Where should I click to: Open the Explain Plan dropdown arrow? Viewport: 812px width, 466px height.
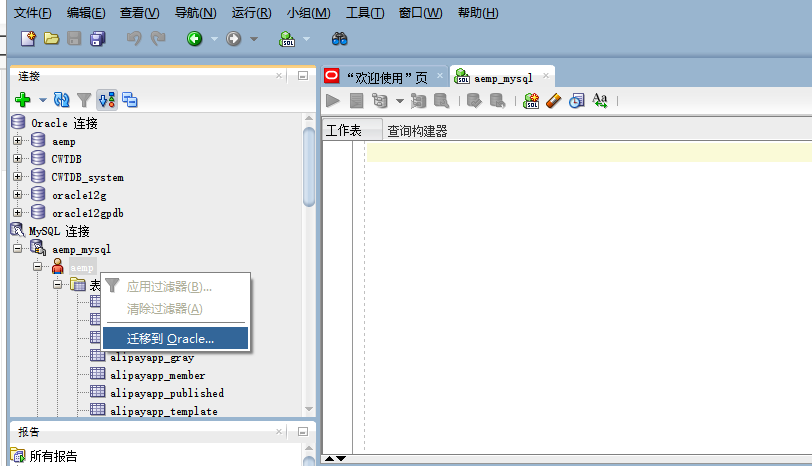(400, 101)
